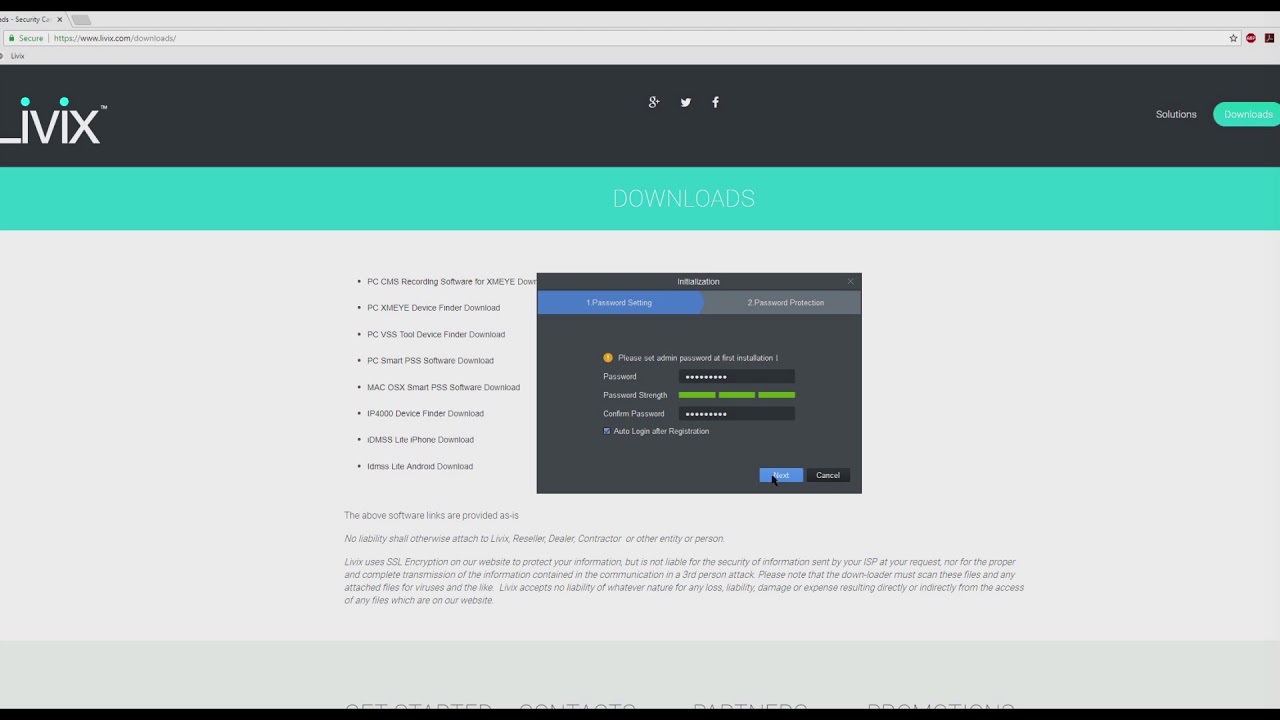Open PC Smart PSS Software Download link
This screenshot has width=1280, height=720.
(430, 360)
